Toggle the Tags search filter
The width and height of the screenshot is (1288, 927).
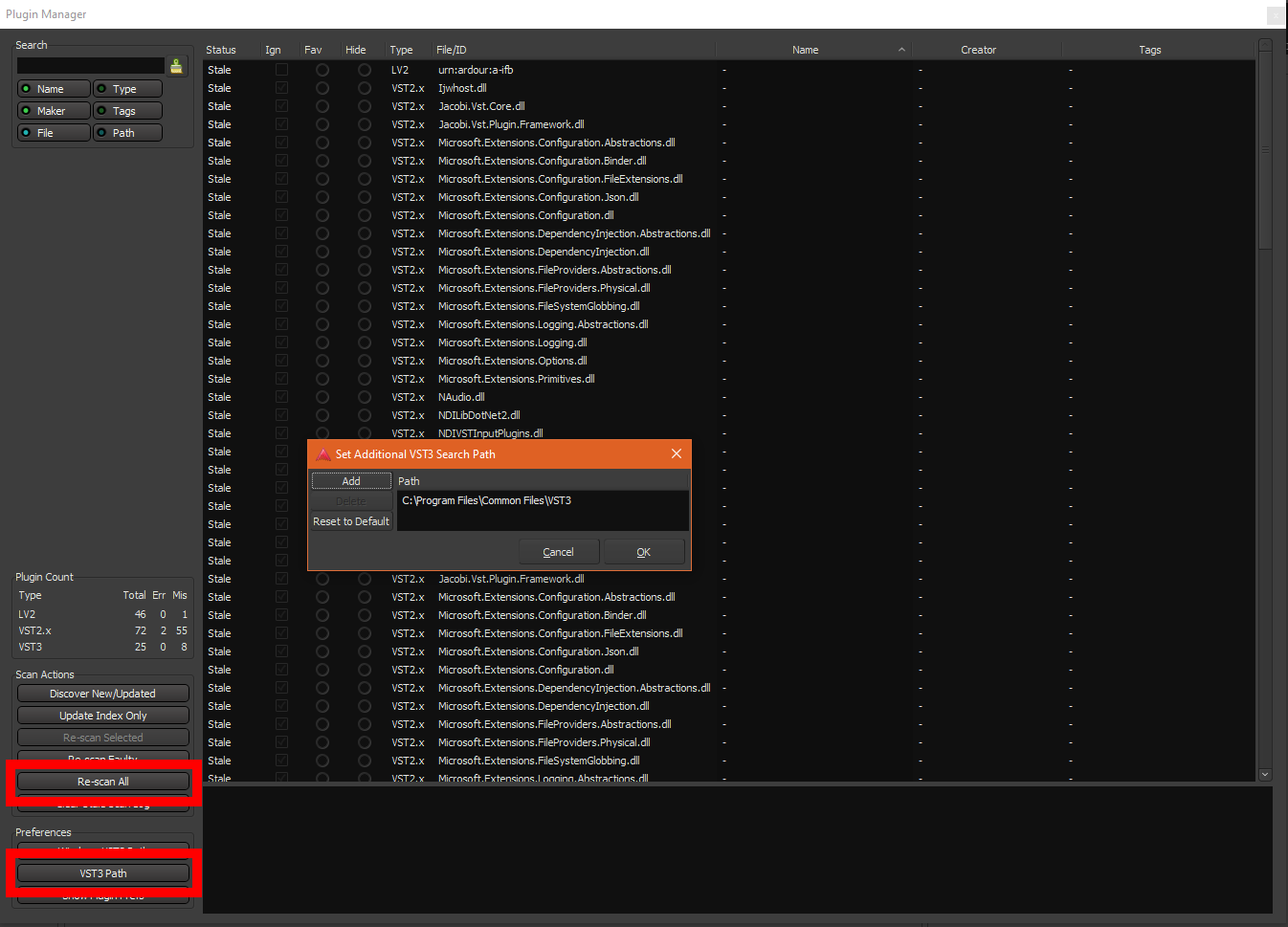127,111
